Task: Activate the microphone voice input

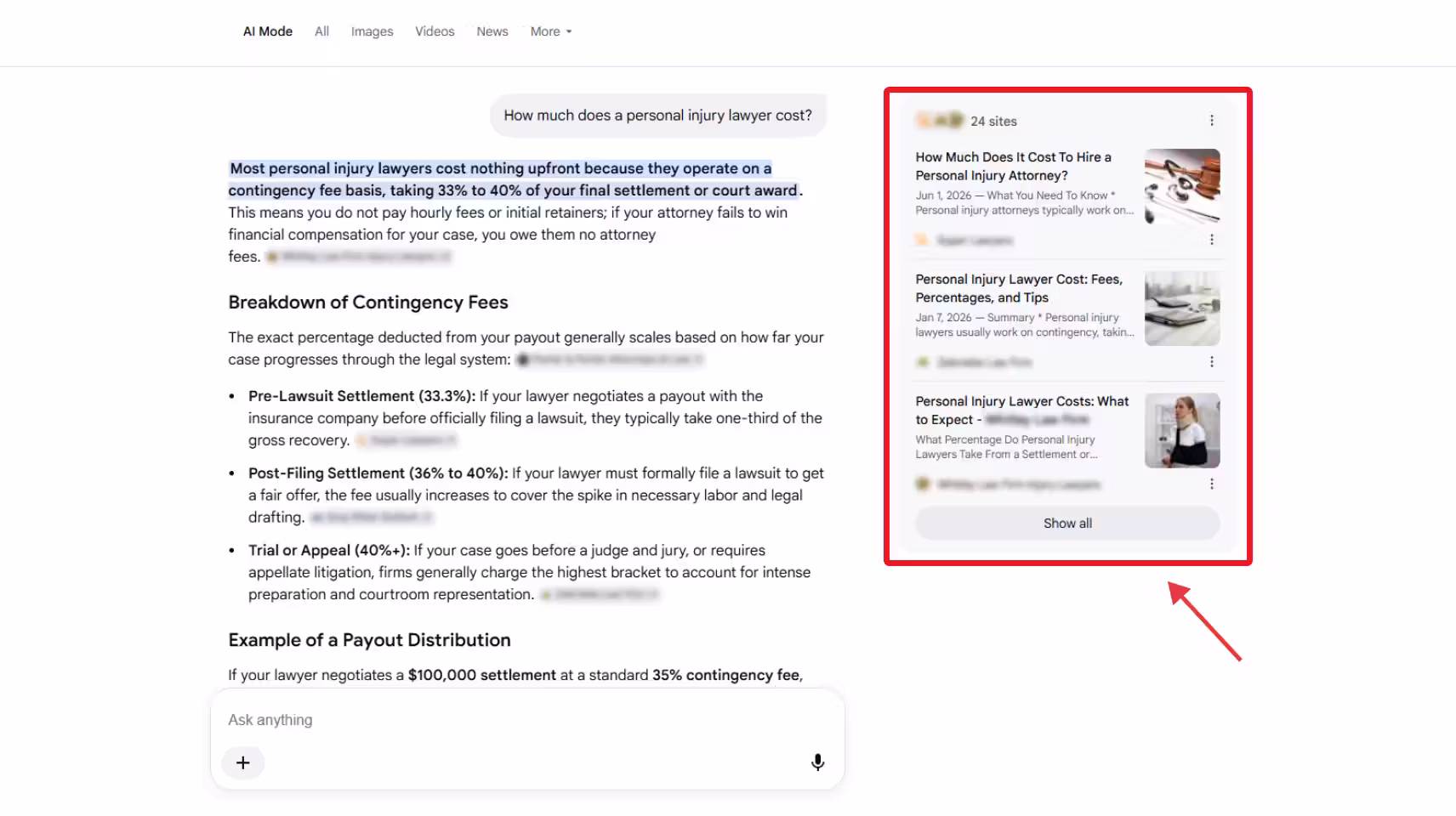Action: (817, 762)
